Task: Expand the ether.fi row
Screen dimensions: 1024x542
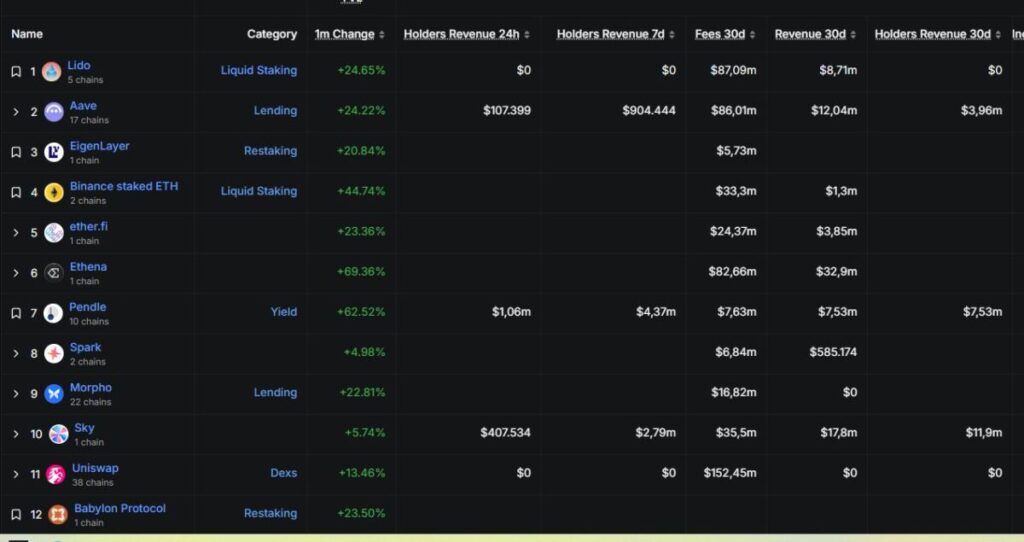Action: tap(16, 232)
